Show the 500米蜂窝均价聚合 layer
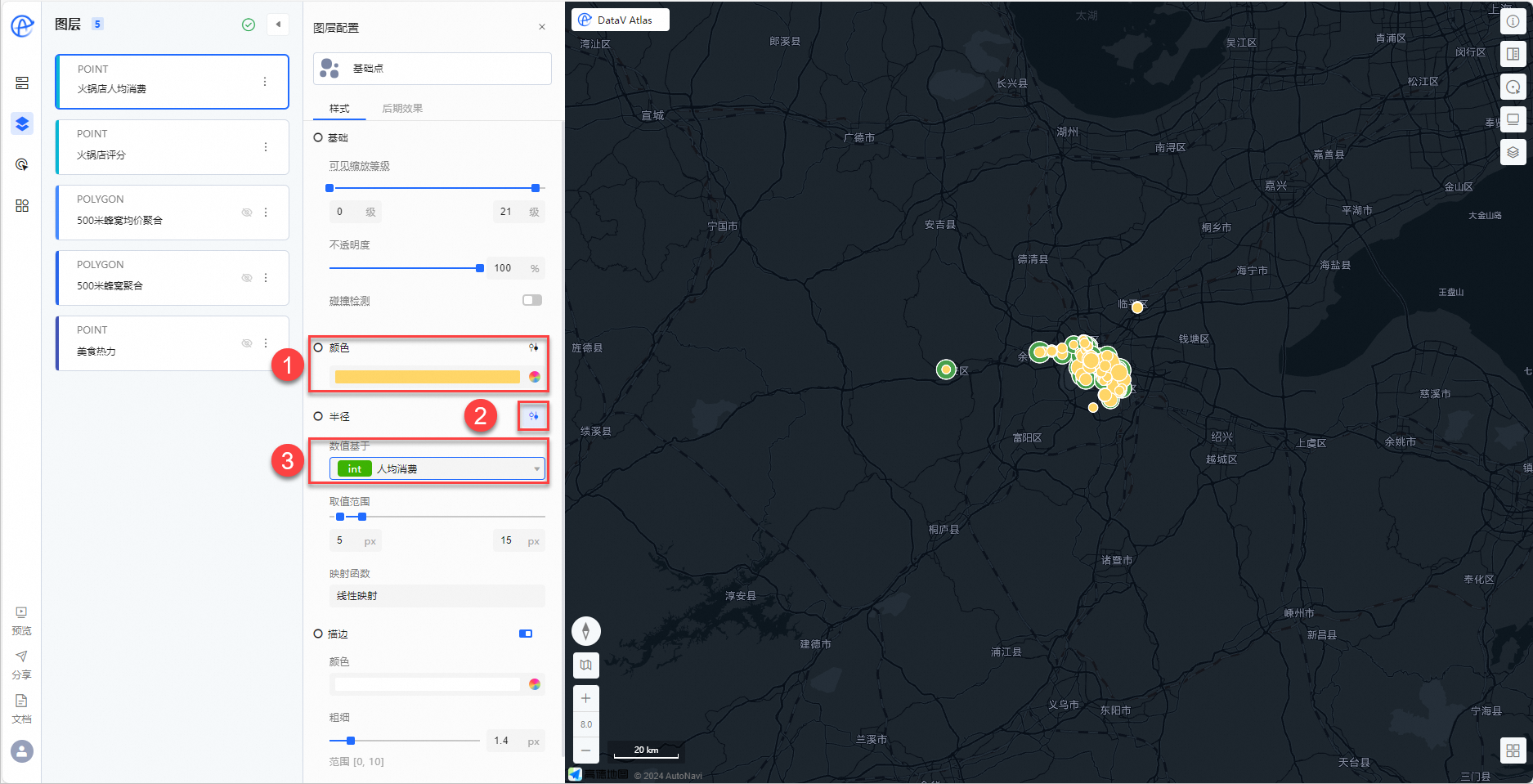This screenshot has width=1533, height=784. pyautogui.click(x=247, y=213)
